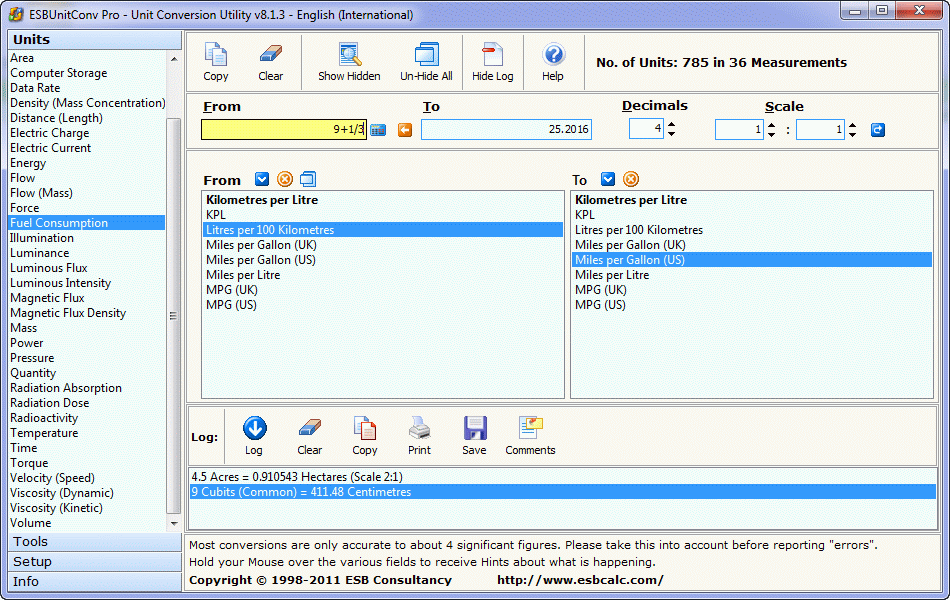Screen dimensions: 950x600
Task: Decrease Decimals value with down arrow
Action: pos(671,133)
